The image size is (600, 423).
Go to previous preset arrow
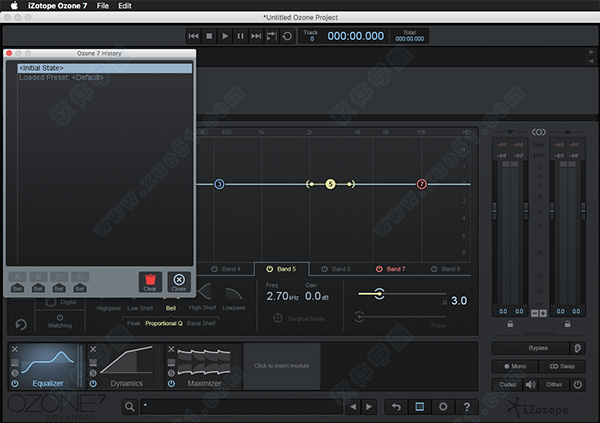[353, 407]
